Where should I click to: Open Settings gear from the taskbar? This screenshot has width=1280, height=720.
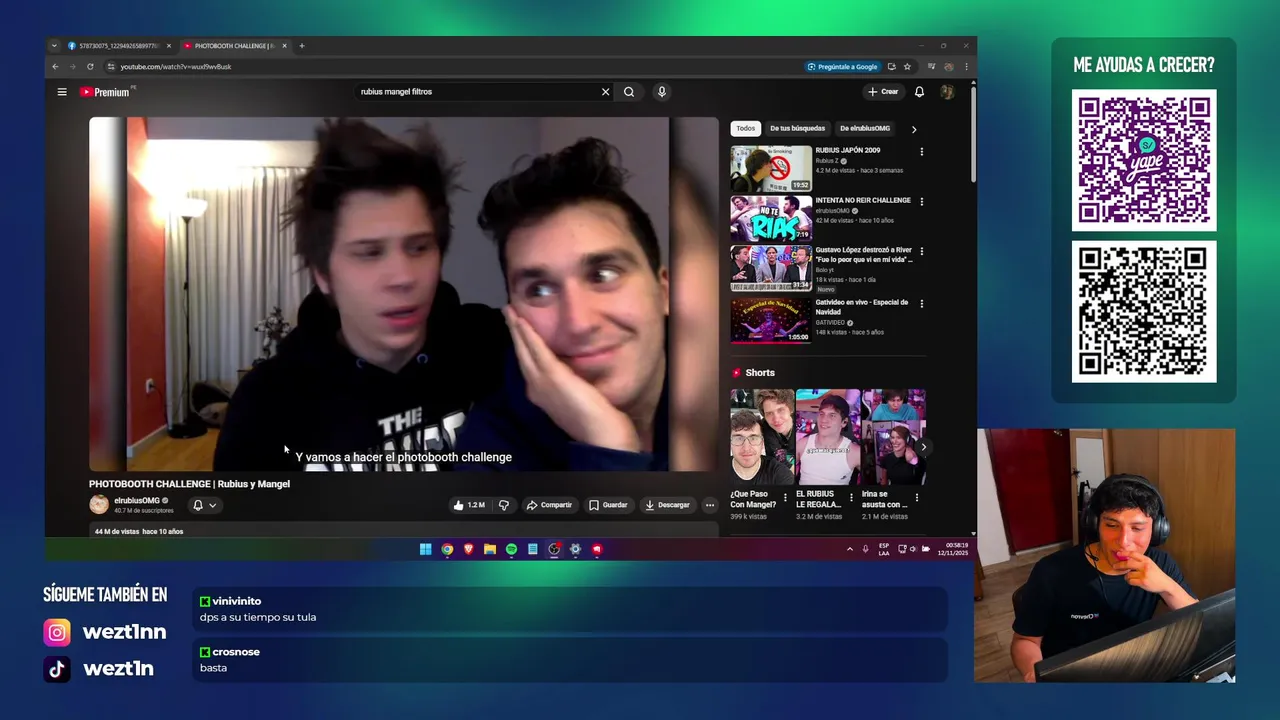pyautogui.click(x=575, y=549)
